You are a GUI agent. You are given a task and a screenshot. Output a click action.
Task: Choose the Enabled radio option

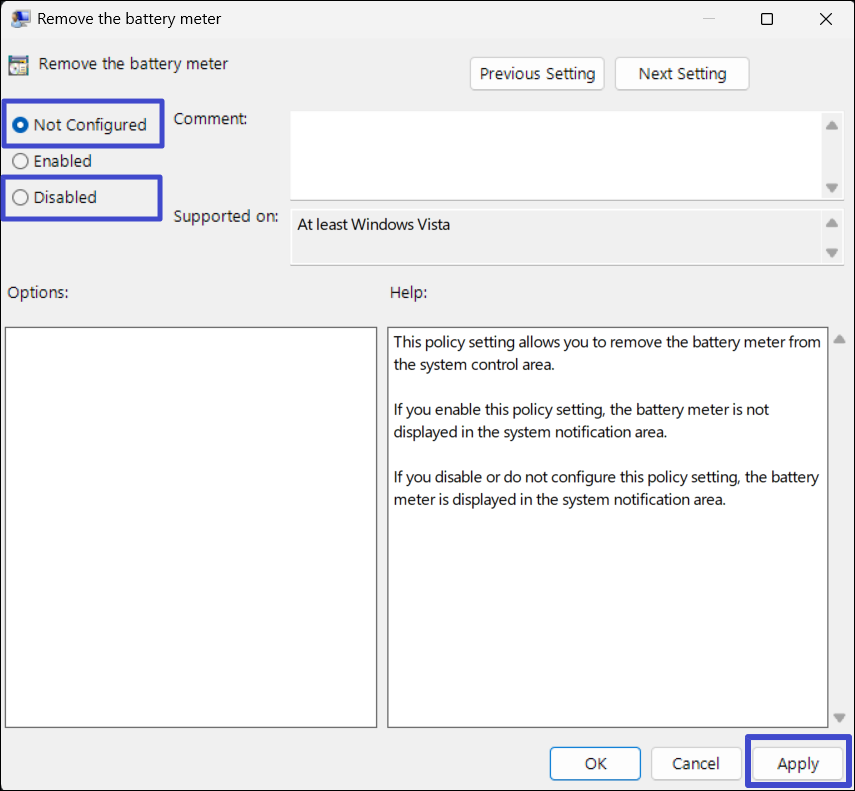tap(20, 161)
